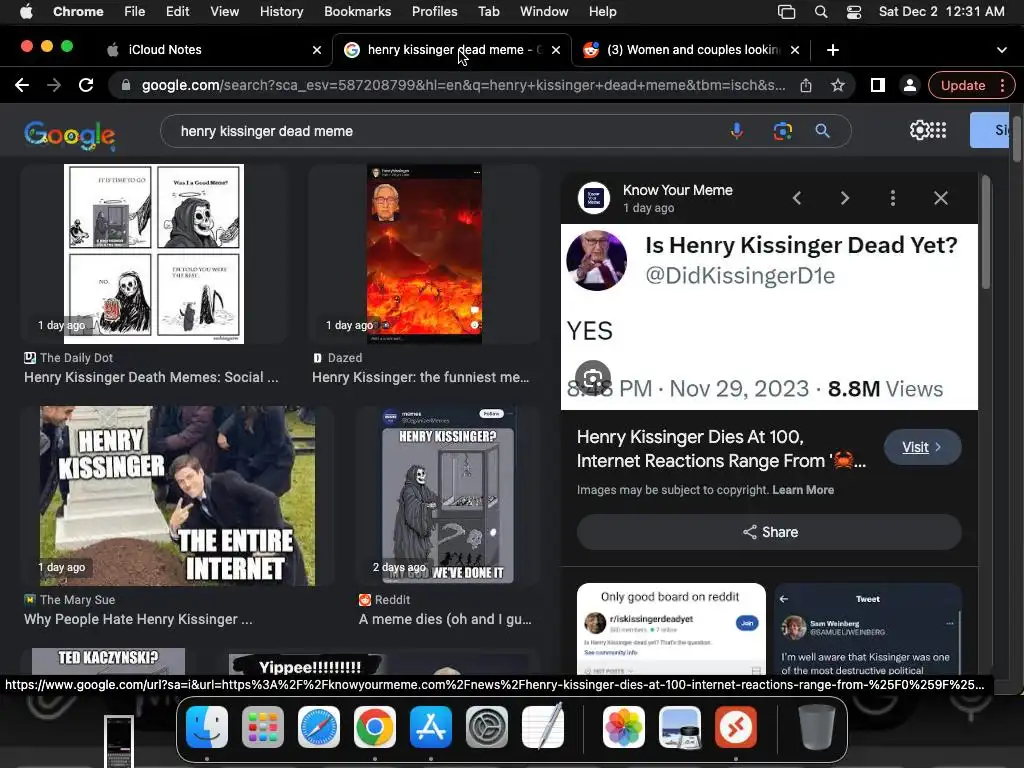Screen dimensions: 1024x768
Task: Click the search box with henry kissinger query
Action: 444,131
